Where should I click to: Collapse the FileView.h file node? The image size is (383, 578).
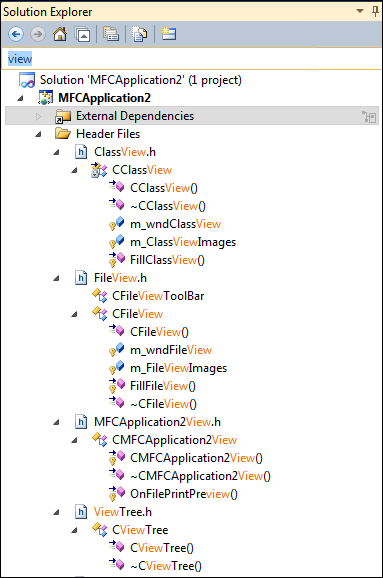pos(56,278)
